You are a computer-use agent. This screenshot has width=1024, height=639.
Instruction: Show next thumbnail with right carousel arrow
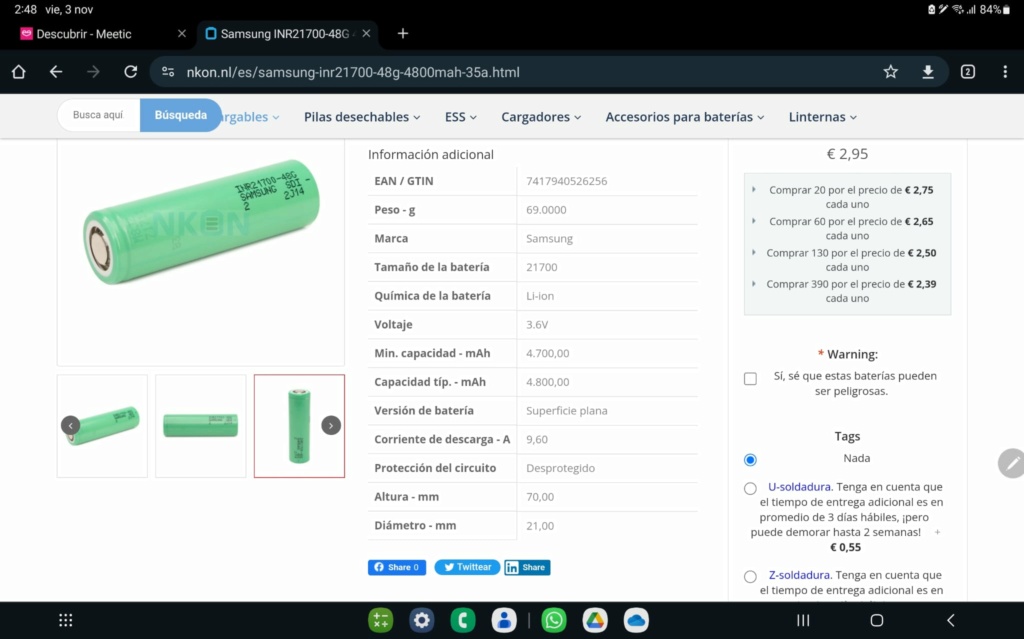pyautogui.click(x=331, y=425)
